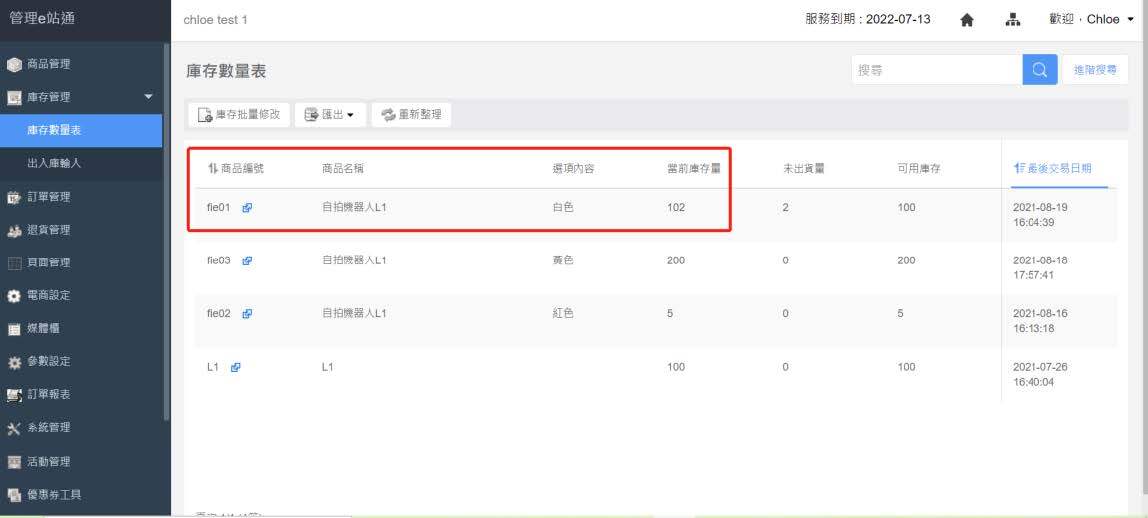Open the sitemap icon in header
Viewport: 1148px width, 518px height.
click(1011, 20)
